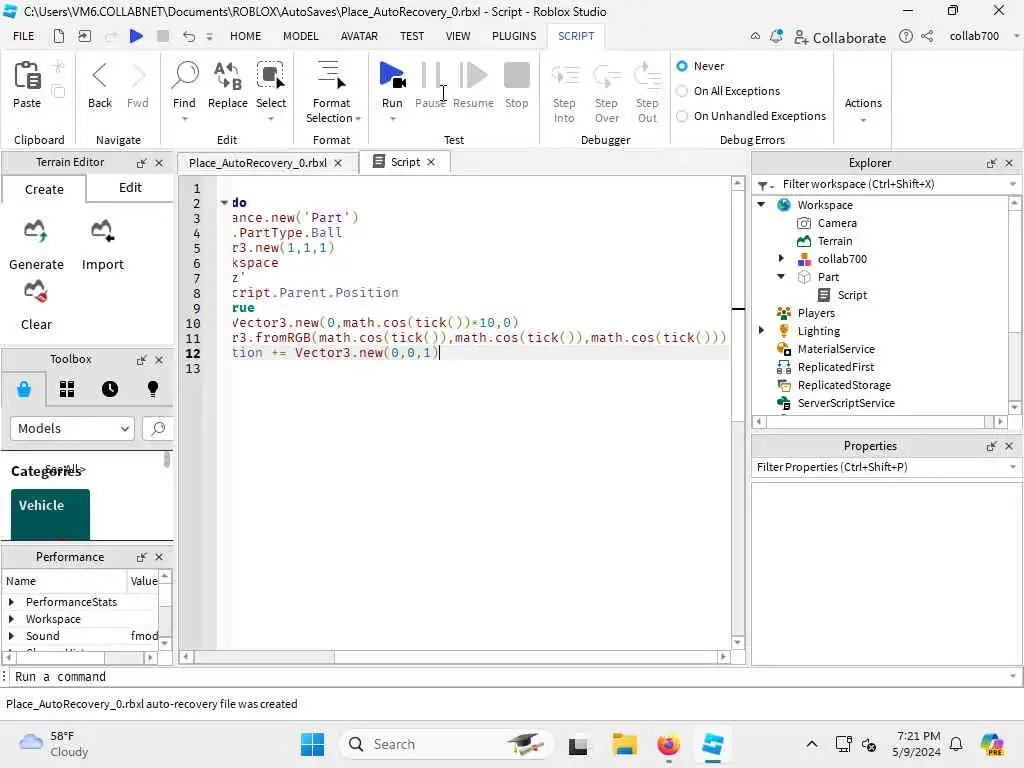The image size is (1024, 768).
Task: Collapse the code block fold arrow at line 2
Action: (224, 202)
